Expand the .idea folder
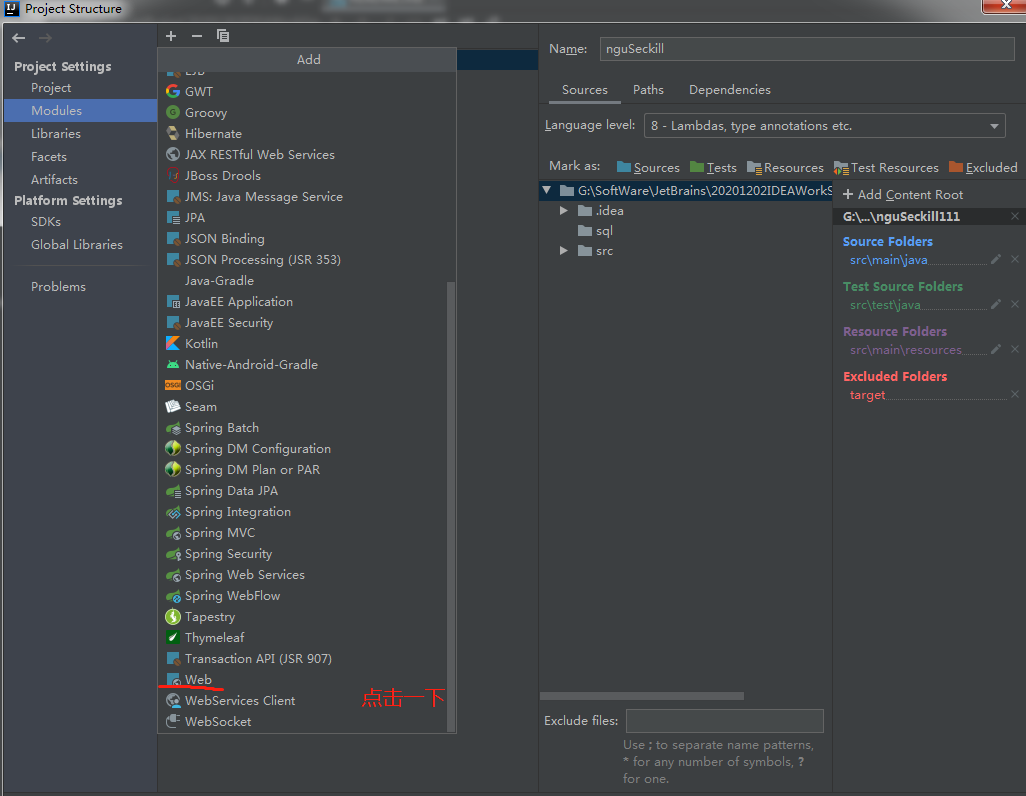Viewport: 1026px width, 796px height. click(x=563, y=211)
